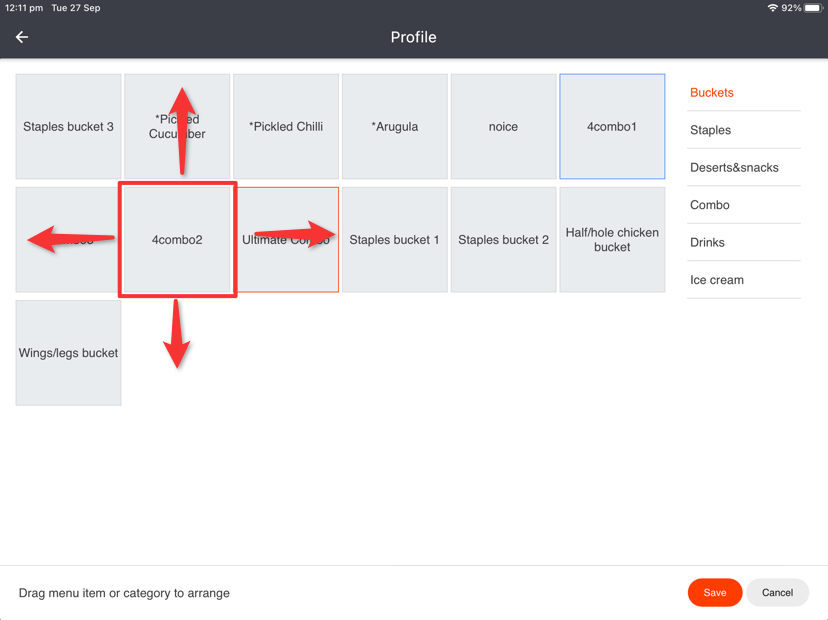Tap the Wi-Fi status icon
828x620 pixels.
coord(772,8)
